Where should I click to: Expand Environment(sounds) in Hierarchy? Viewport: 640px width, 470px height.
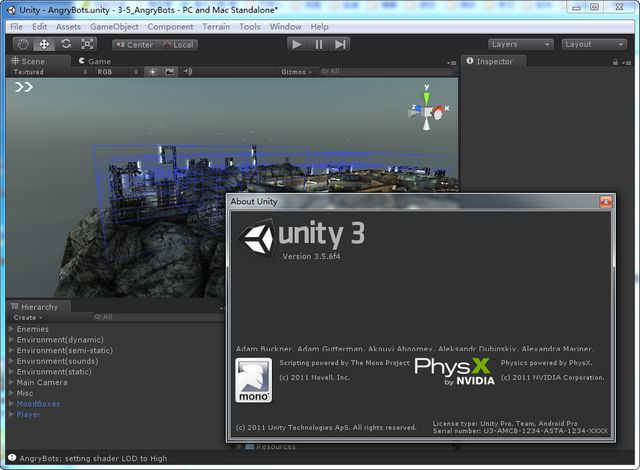pyautogui.click(x=11, y=361)
